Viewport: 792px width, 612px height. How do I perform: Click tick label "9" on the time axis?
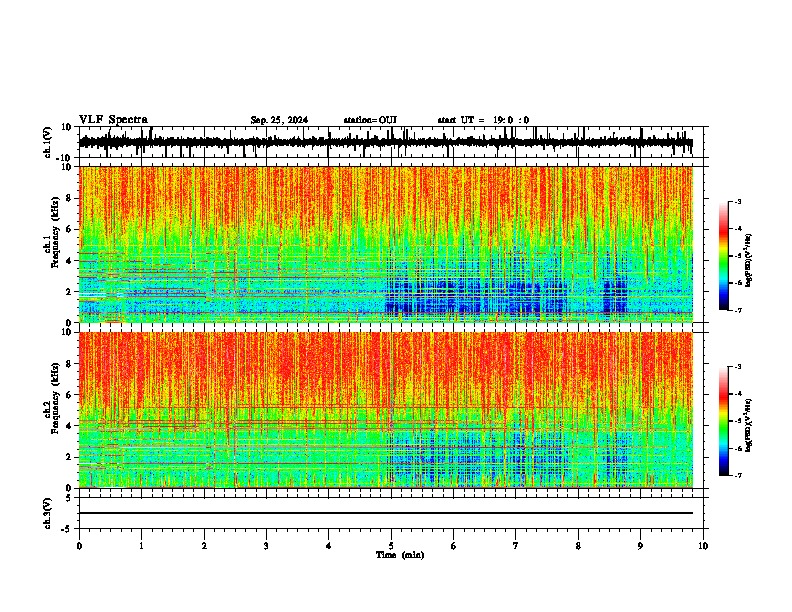640,546
